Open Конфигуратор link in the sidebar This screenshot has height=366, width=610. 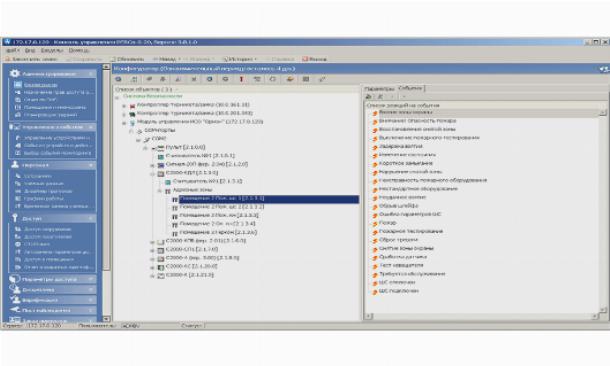tap(40, 85)
